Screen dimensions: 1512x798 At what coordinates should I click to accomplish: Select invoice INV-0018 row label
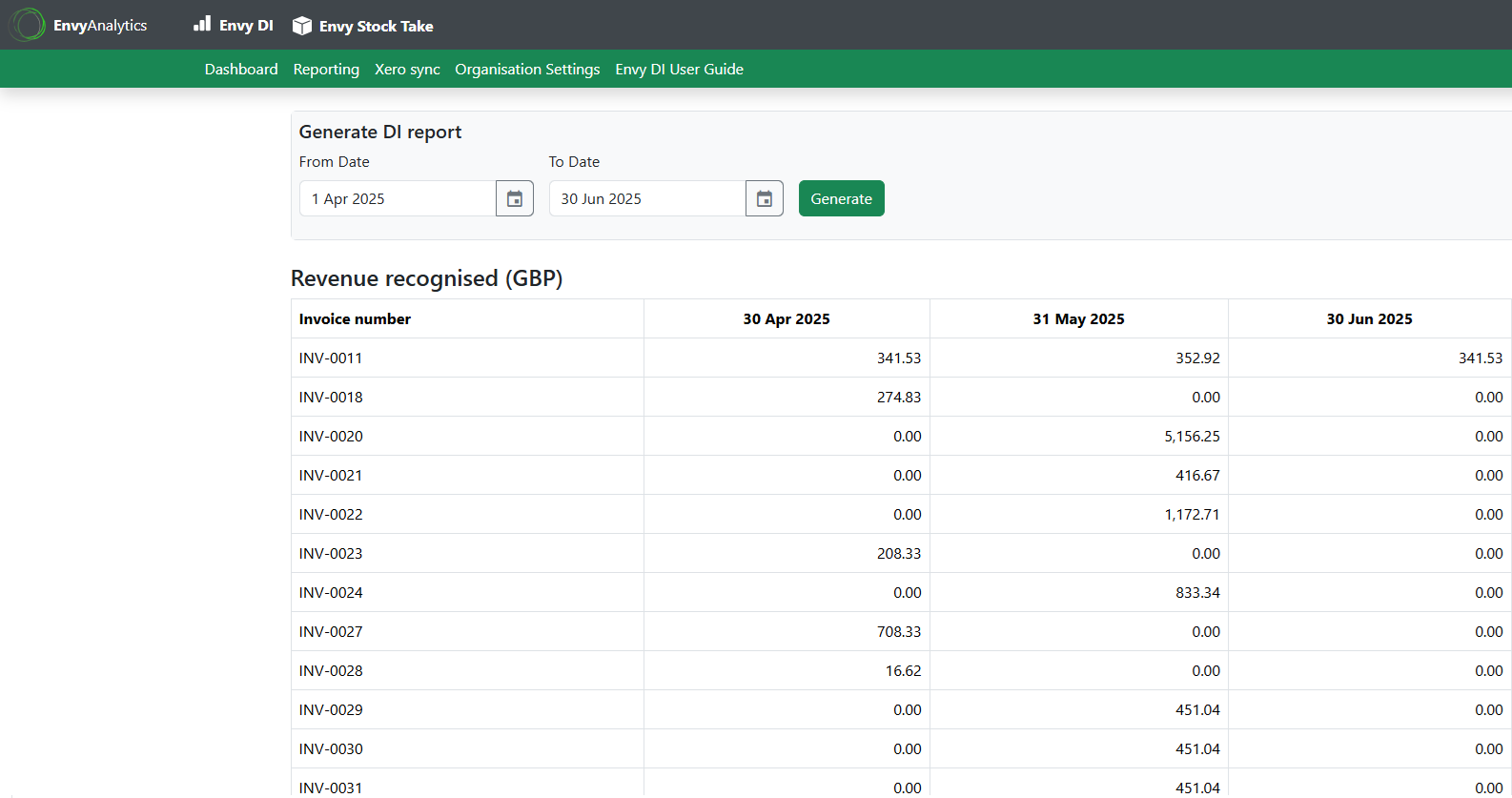(x=331, y=397)
